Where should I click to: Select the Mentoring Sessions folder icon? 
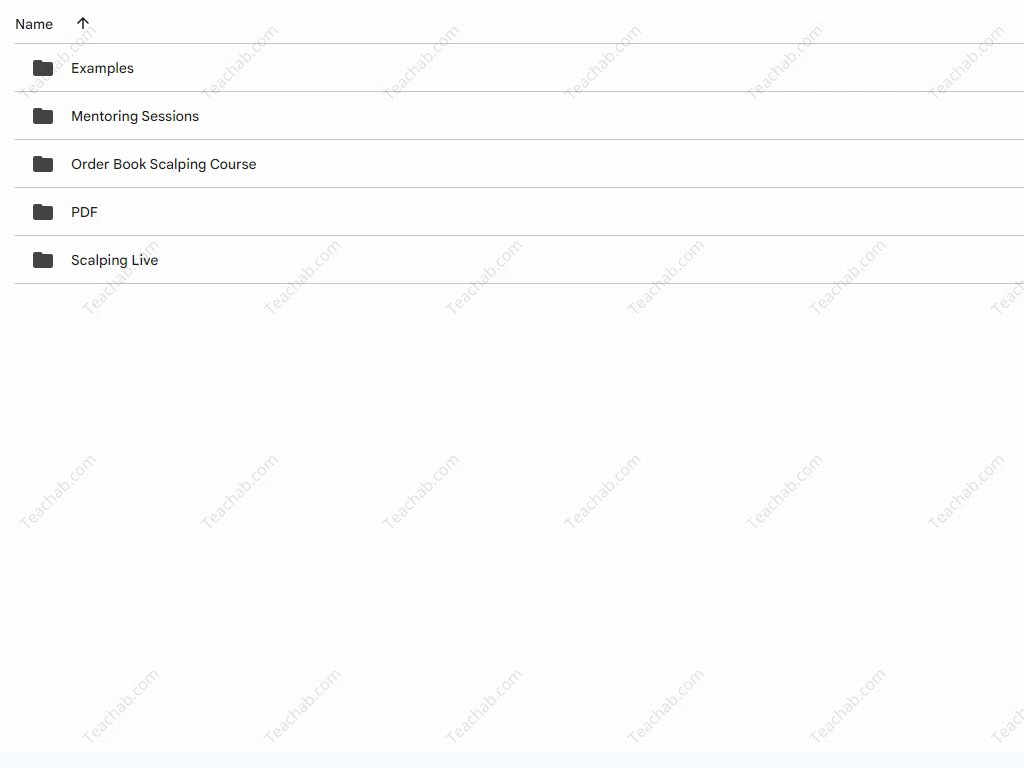pos(43,116)
